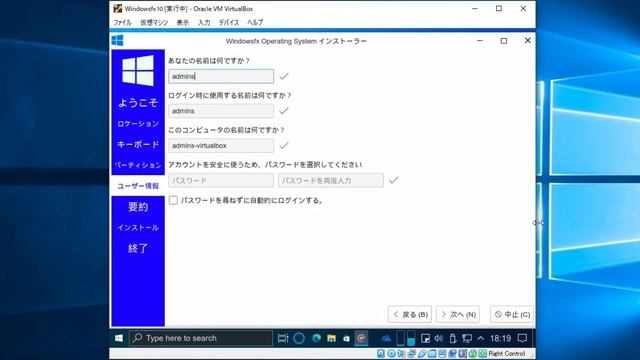This screenshot has width=640, height=360.
Task: Open the 仮想マシン menu
Action: point(154,22)
